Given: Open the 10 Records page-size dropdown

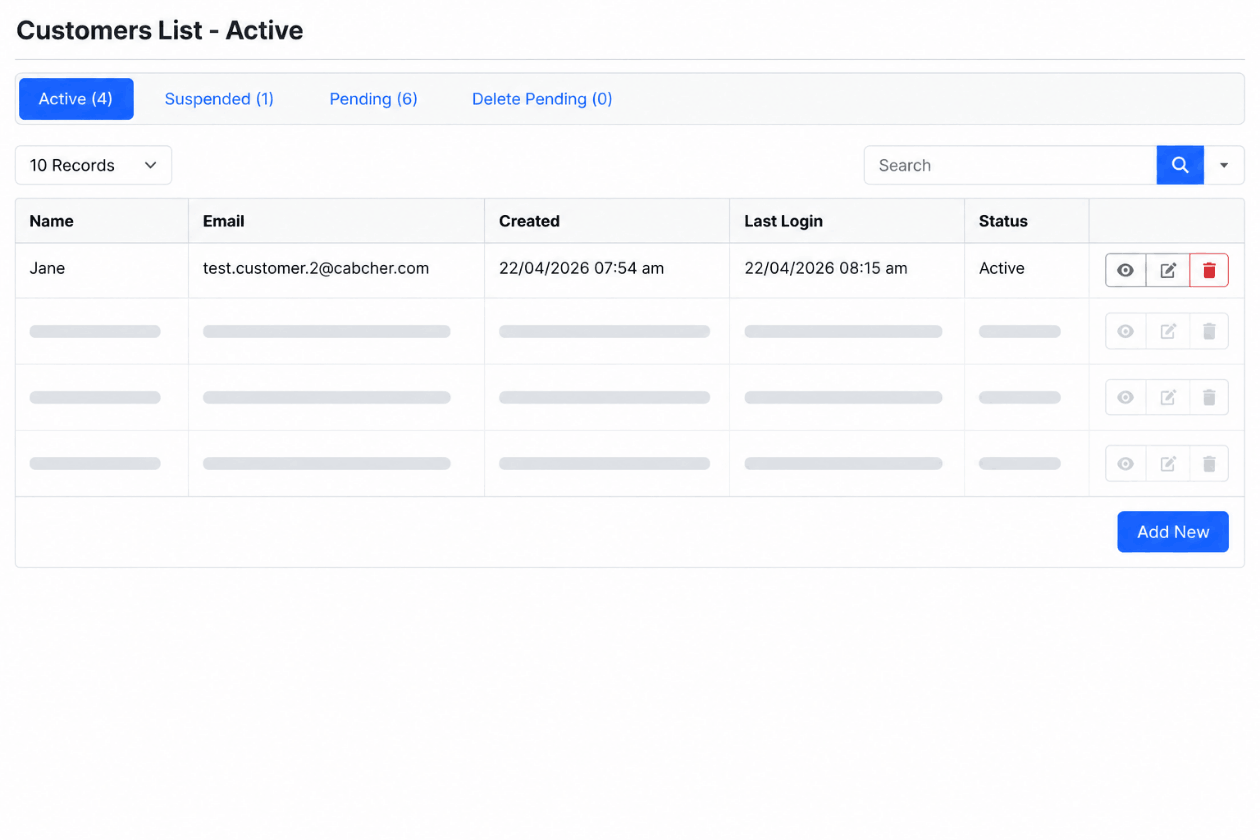Looking at the screenshot, I should (93, 165).
